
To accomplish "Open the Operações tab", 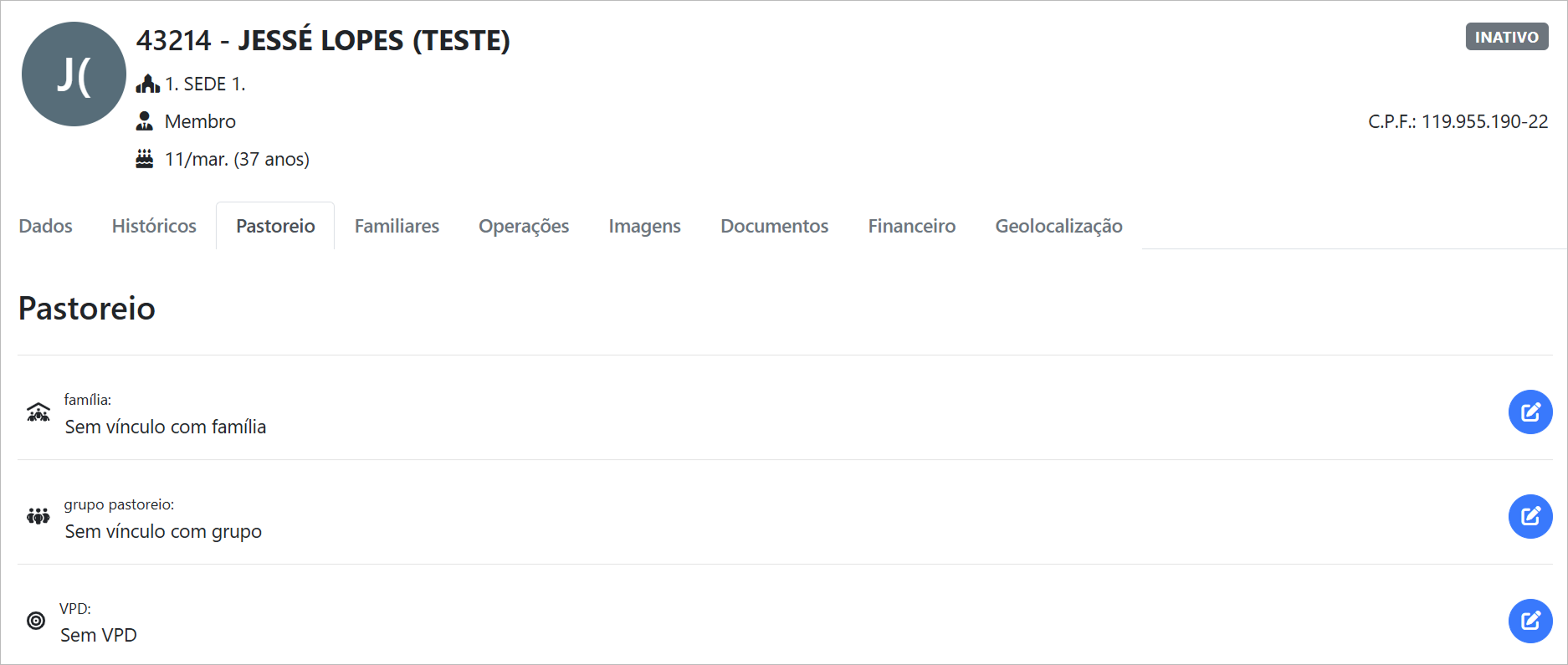I will [524, 226].
